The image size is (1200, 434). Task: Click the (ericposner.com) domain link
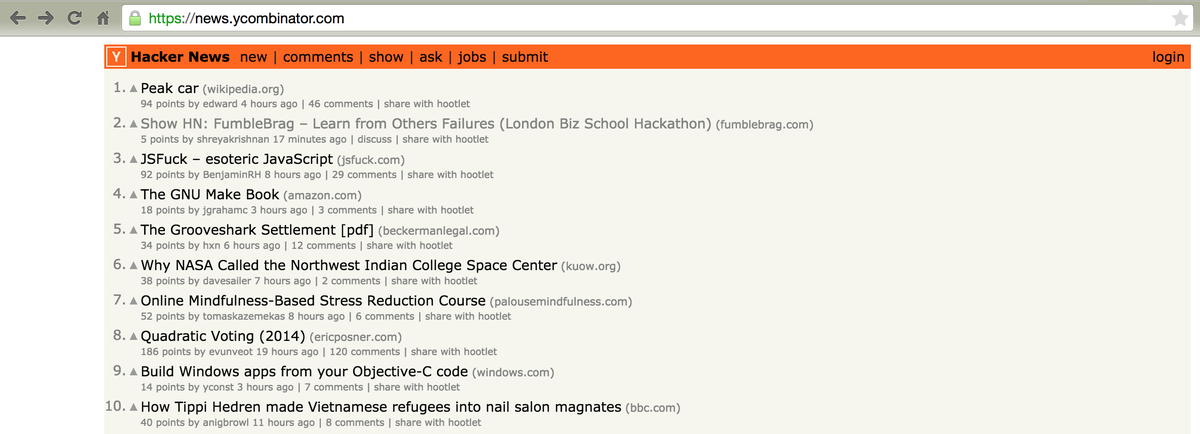tap(356, 337)
